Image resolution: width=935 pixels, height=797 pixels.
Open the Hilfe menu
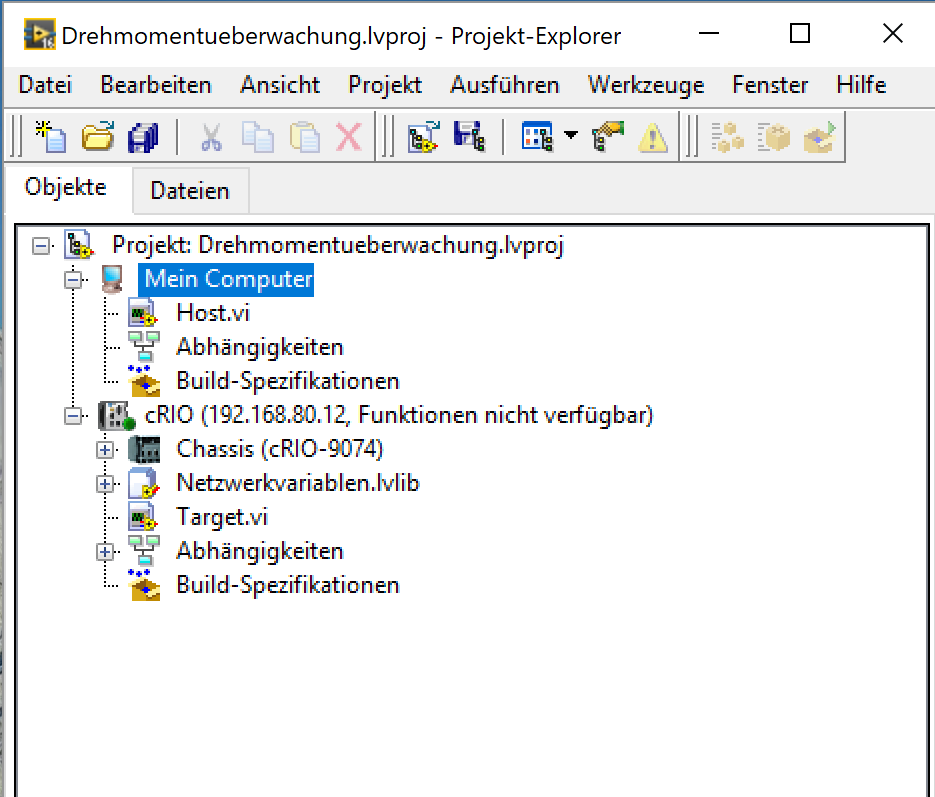(861, 85)
